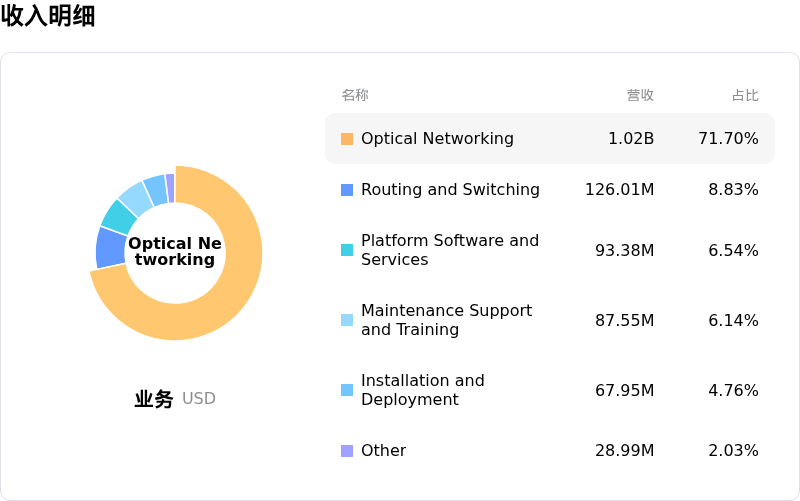Click the blue Routing and Switching swatch
The height and width of the screenshot is (501, 800).
pos(347,190)
